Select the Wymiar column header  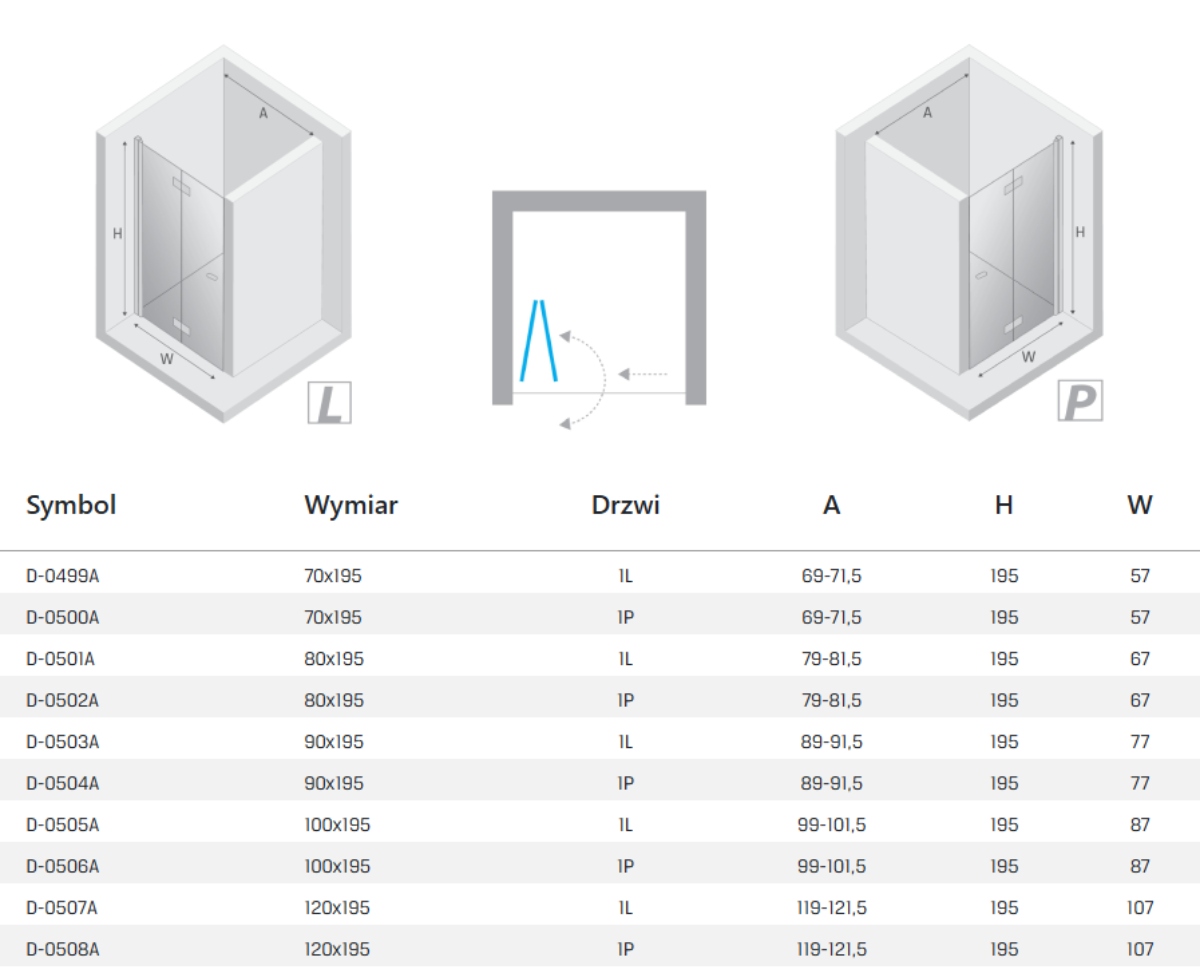[351, 505]
